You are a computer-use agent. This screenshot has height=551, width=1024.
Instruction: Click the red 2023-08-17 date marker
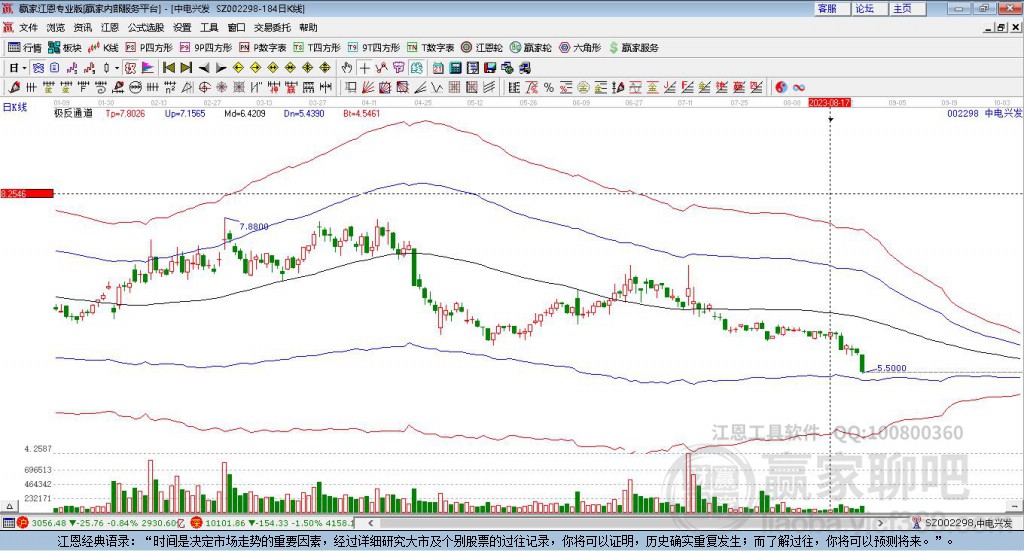click(830, 102)
